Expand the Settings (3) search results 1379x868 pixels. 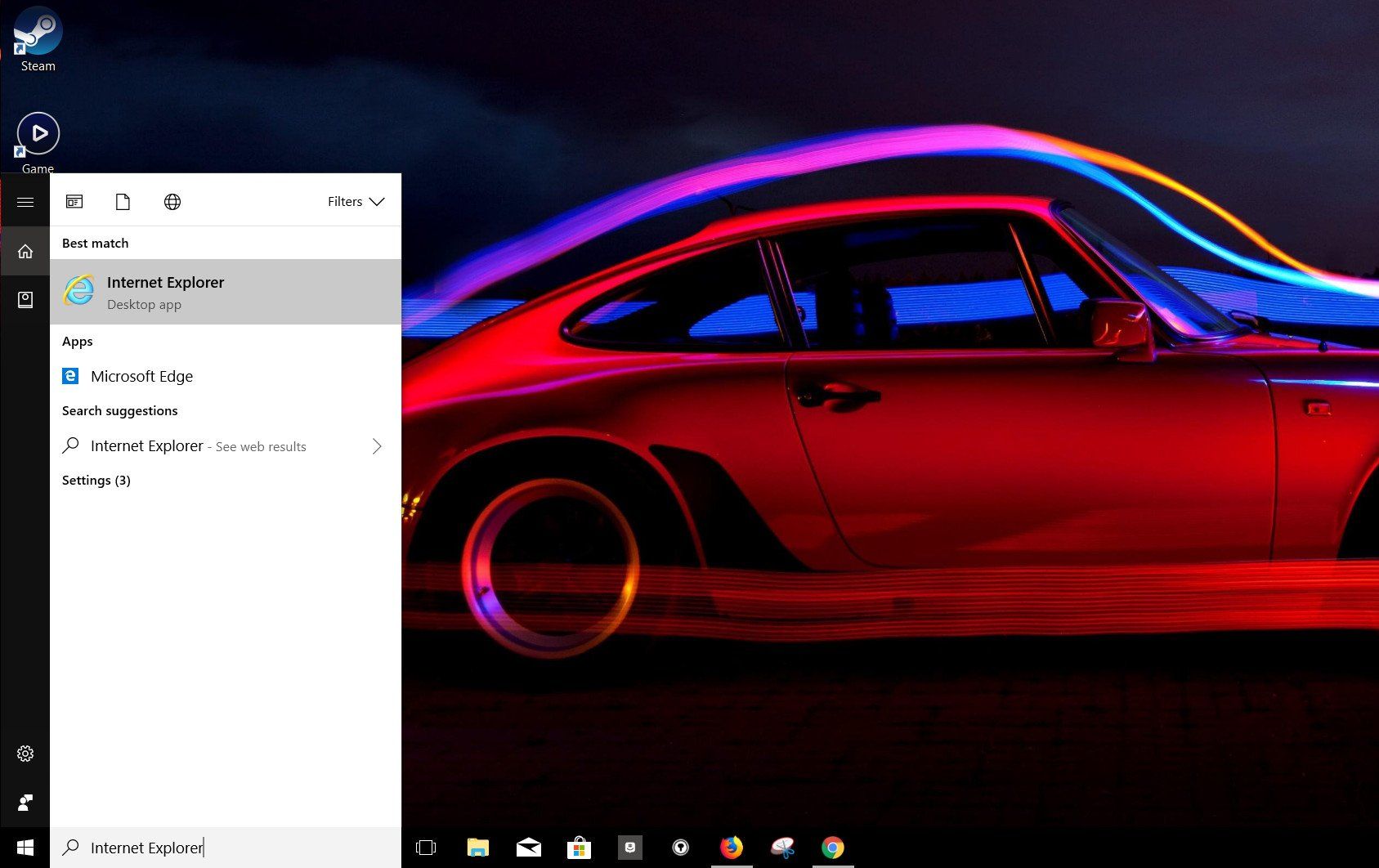point(96,480)
